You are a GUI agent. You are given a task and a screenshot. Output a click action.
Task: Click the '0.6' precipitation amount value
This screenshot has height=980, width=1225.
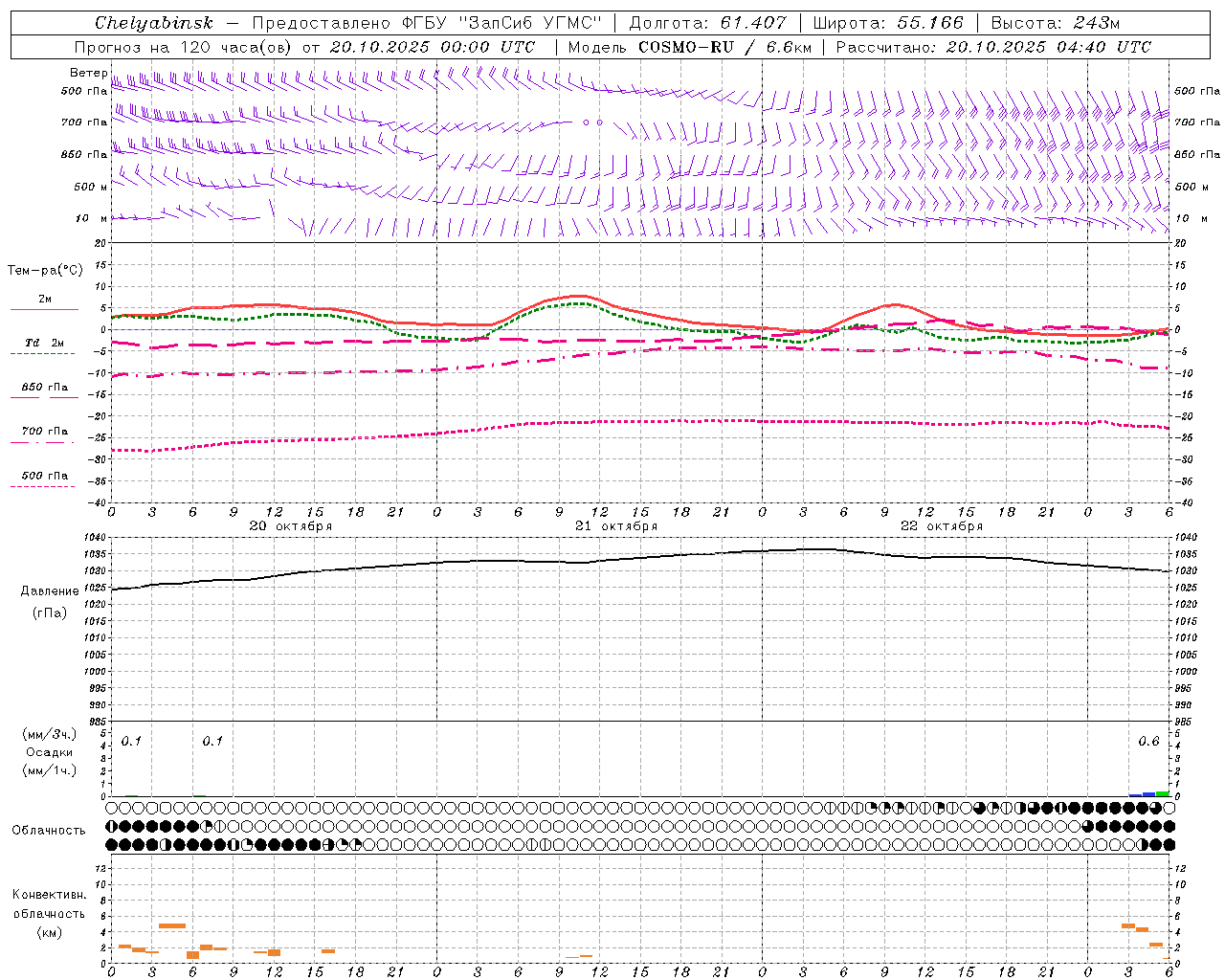click(1148, 741)
